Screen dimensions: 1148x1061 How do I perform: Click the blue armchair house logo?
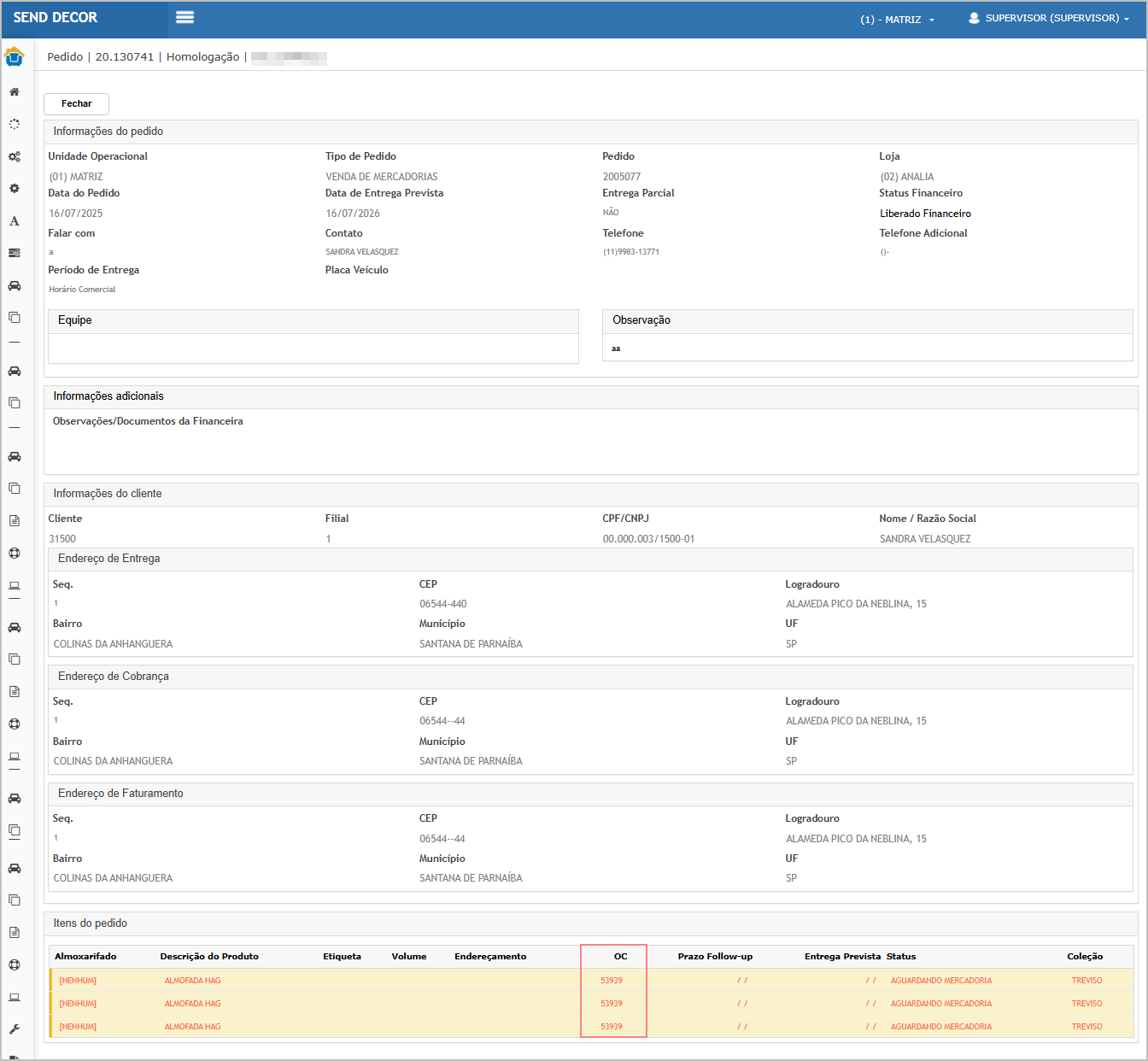[x=15, y=57]
